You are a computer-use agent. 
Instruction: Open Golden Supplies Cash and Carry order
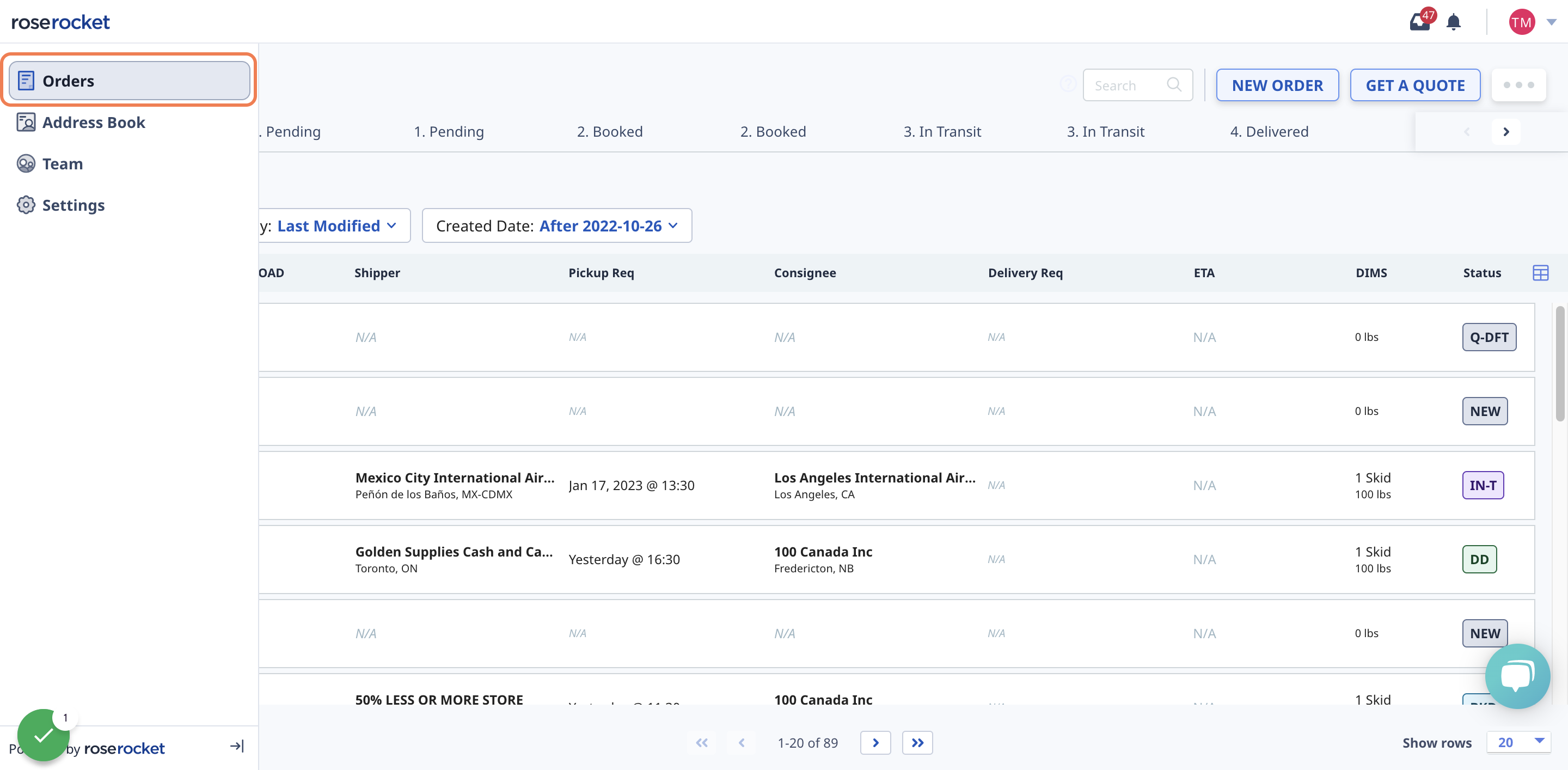[x=454, y=552]
